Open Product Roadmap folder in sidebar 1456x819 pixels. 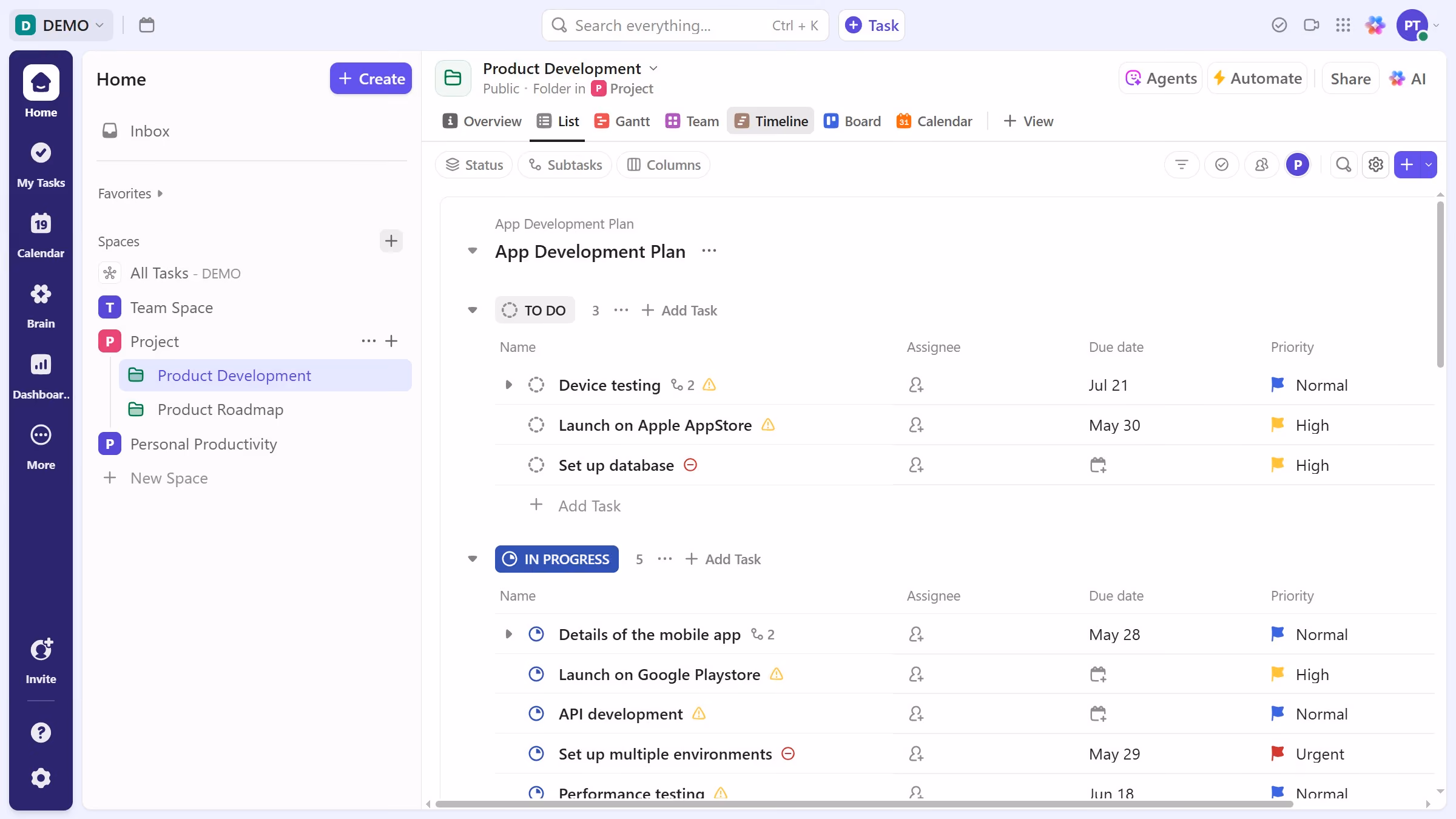265,409
